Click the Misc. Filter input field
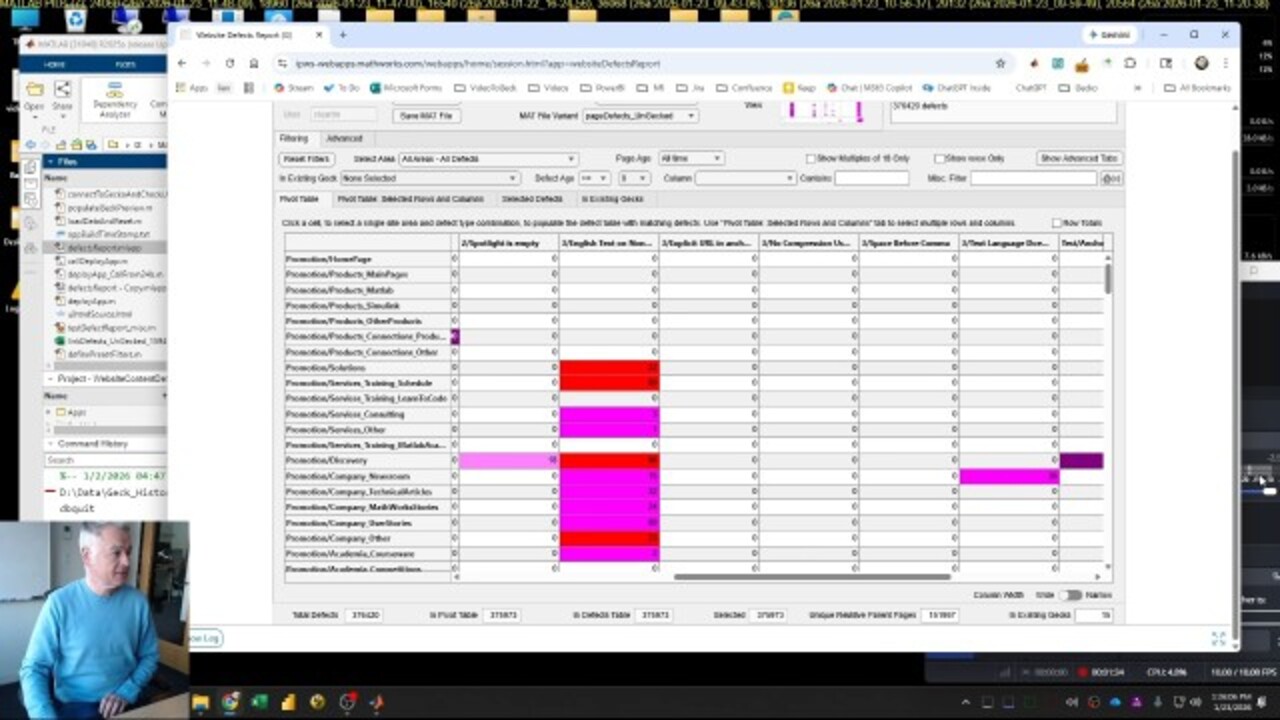The height and width of the screenshot is (720, 1280). (x=1033, y=178)
